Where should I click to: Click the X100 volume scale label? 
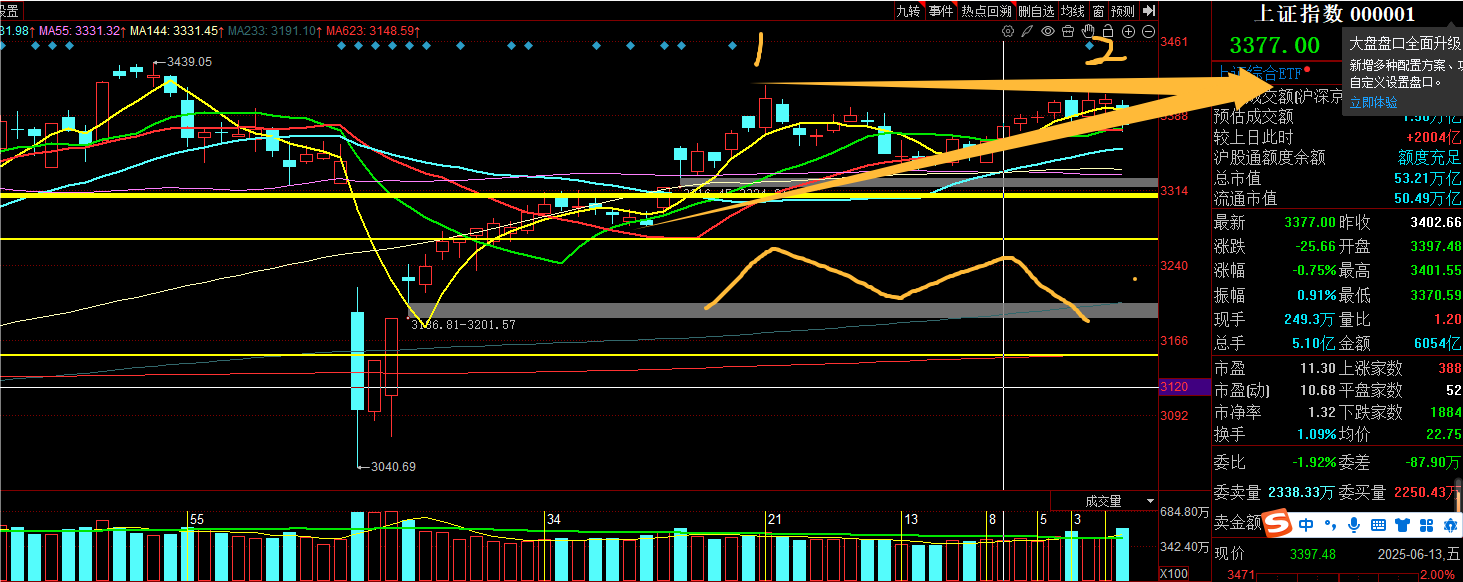coord(1172,575)
